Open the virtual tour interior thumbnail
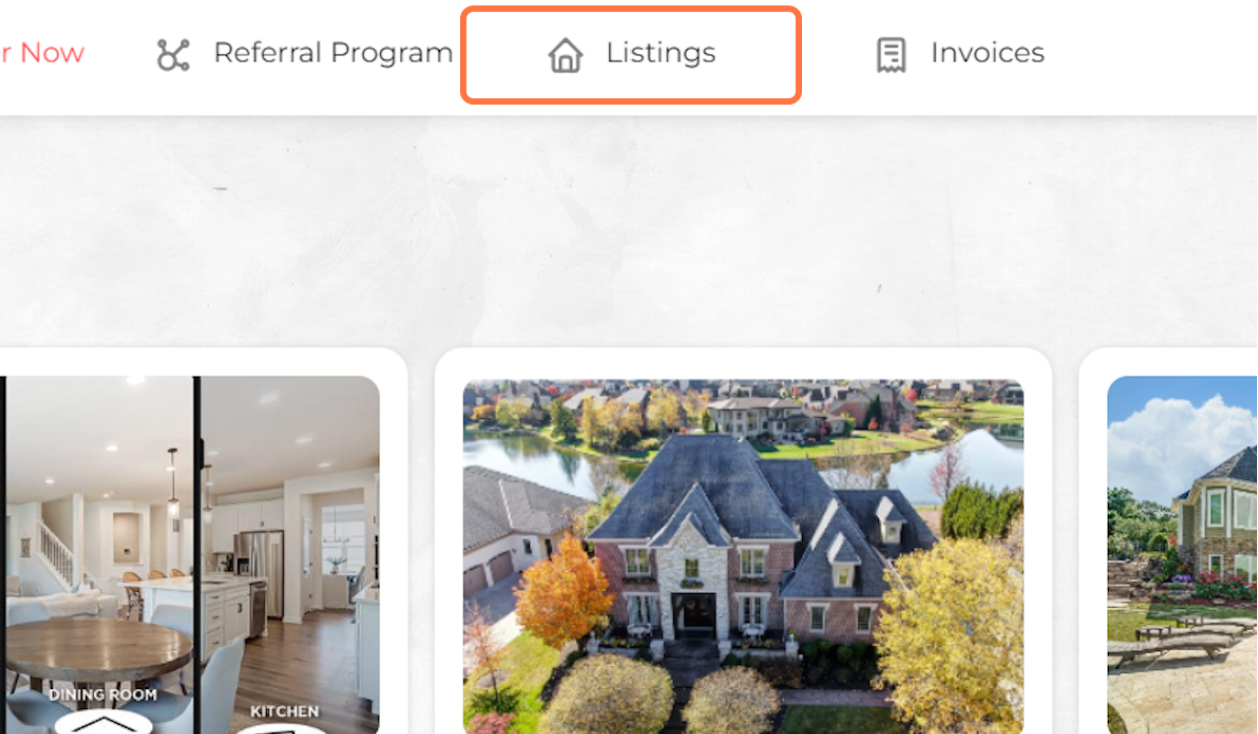 point(190,555)
